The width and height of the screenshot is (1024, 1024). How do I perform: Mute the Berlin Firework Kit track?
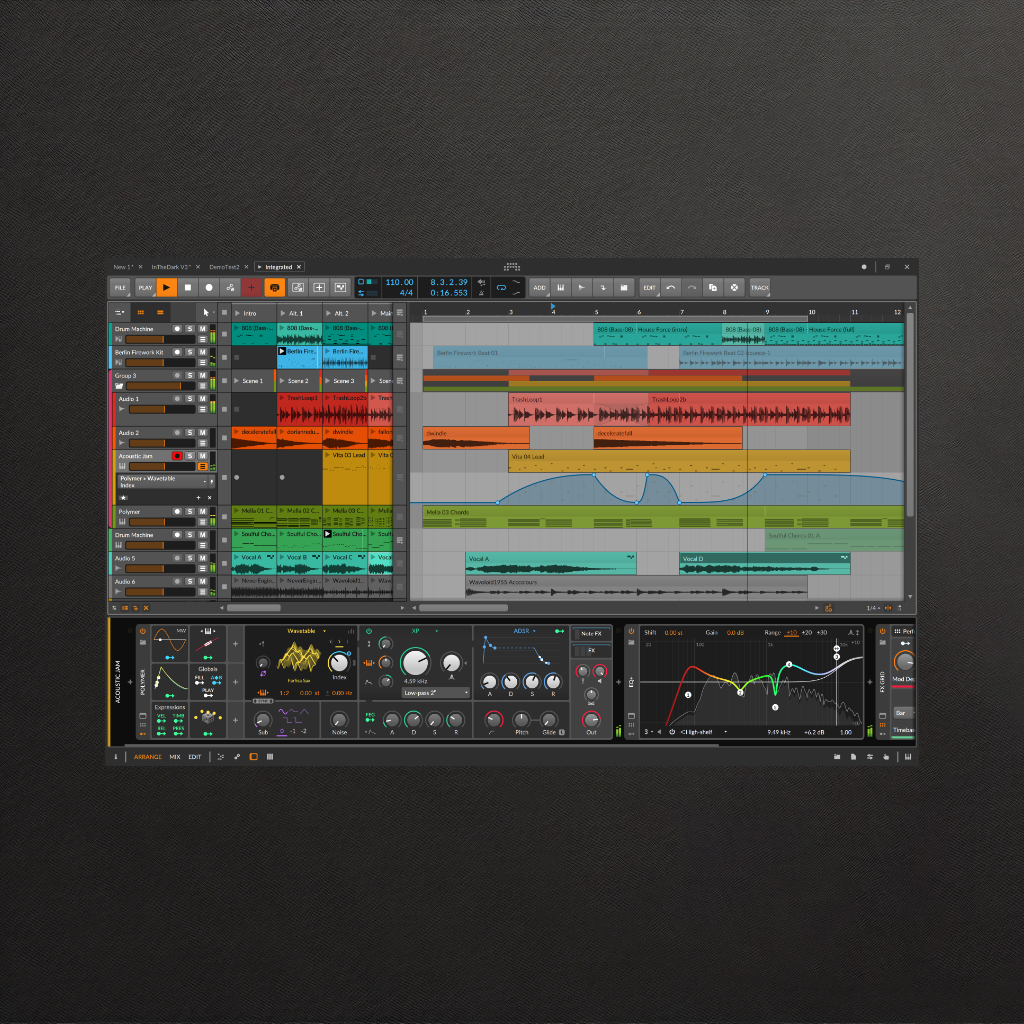tap(202, 352)
